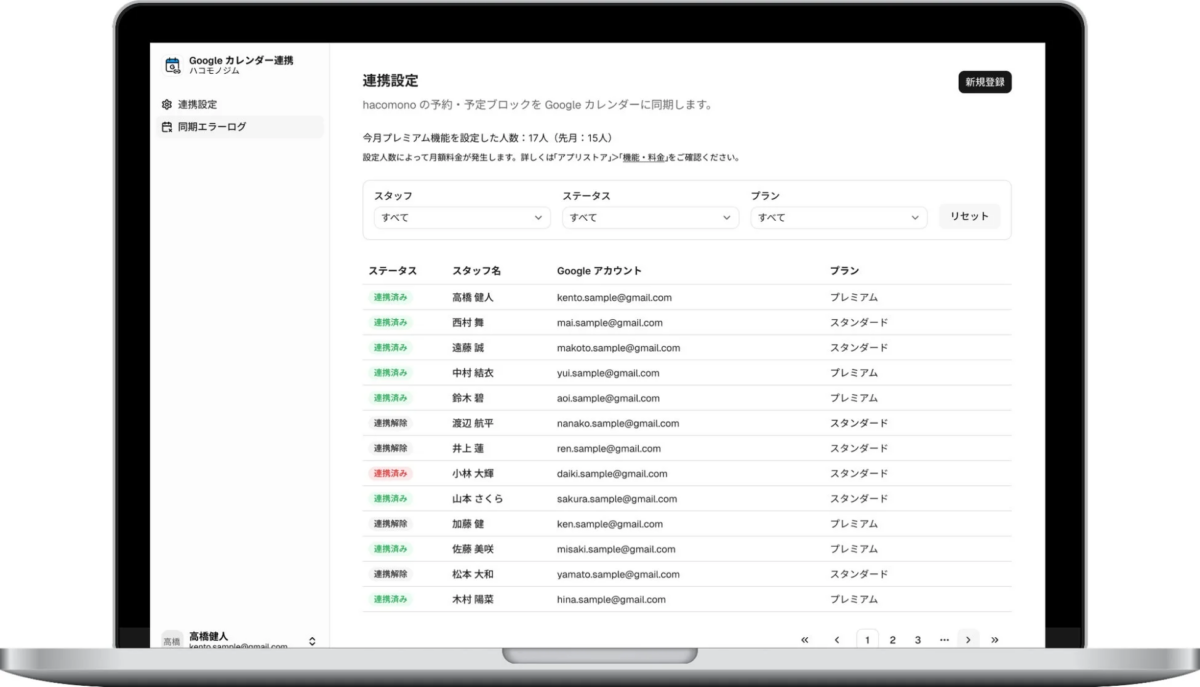Click nanako.sample@gmail.com account cell
This screenshot has height=687, width=1200.
pyautogui.click(x=618, y=423)
